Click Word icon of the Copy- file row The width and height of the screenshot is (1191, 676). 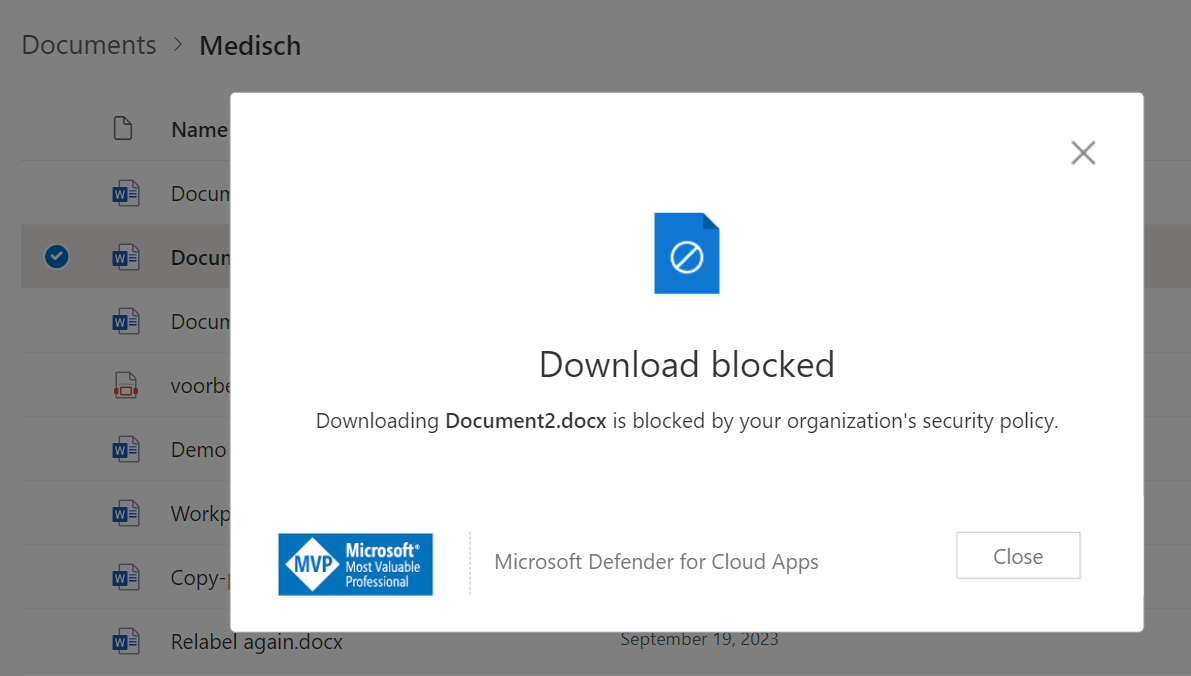point(125,578)
